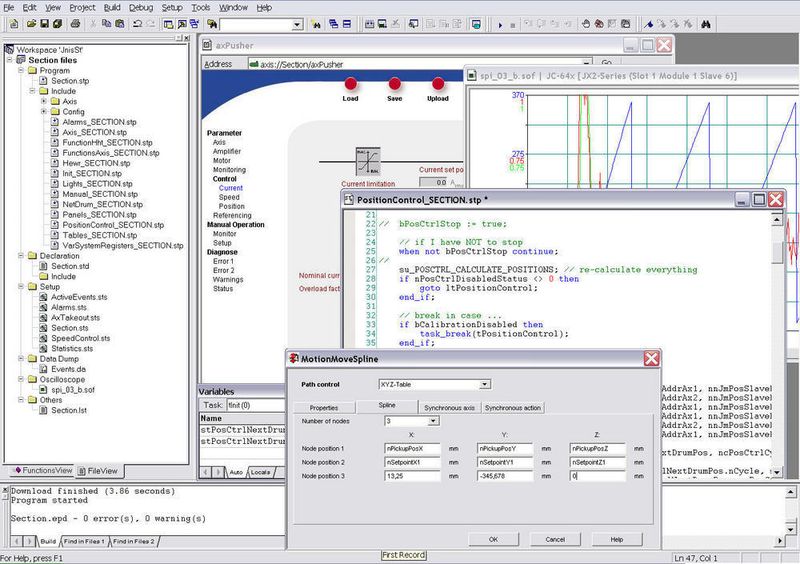
Task: Click the Undo toolbar icon
Action: click(137, 23)
